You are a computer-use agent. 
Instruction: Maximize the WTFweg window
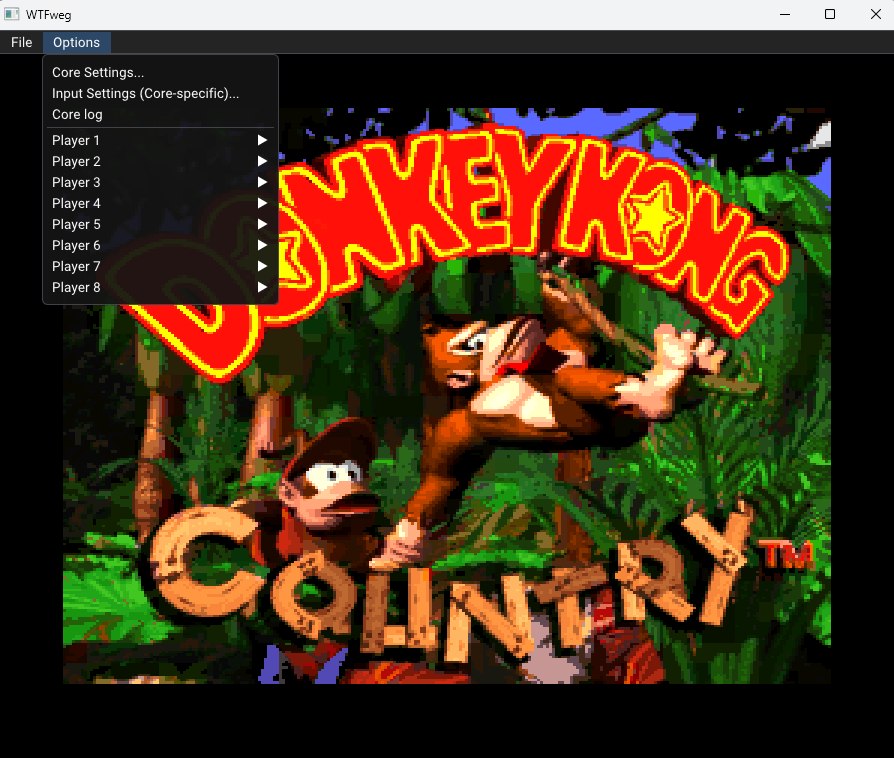[830, 14]
